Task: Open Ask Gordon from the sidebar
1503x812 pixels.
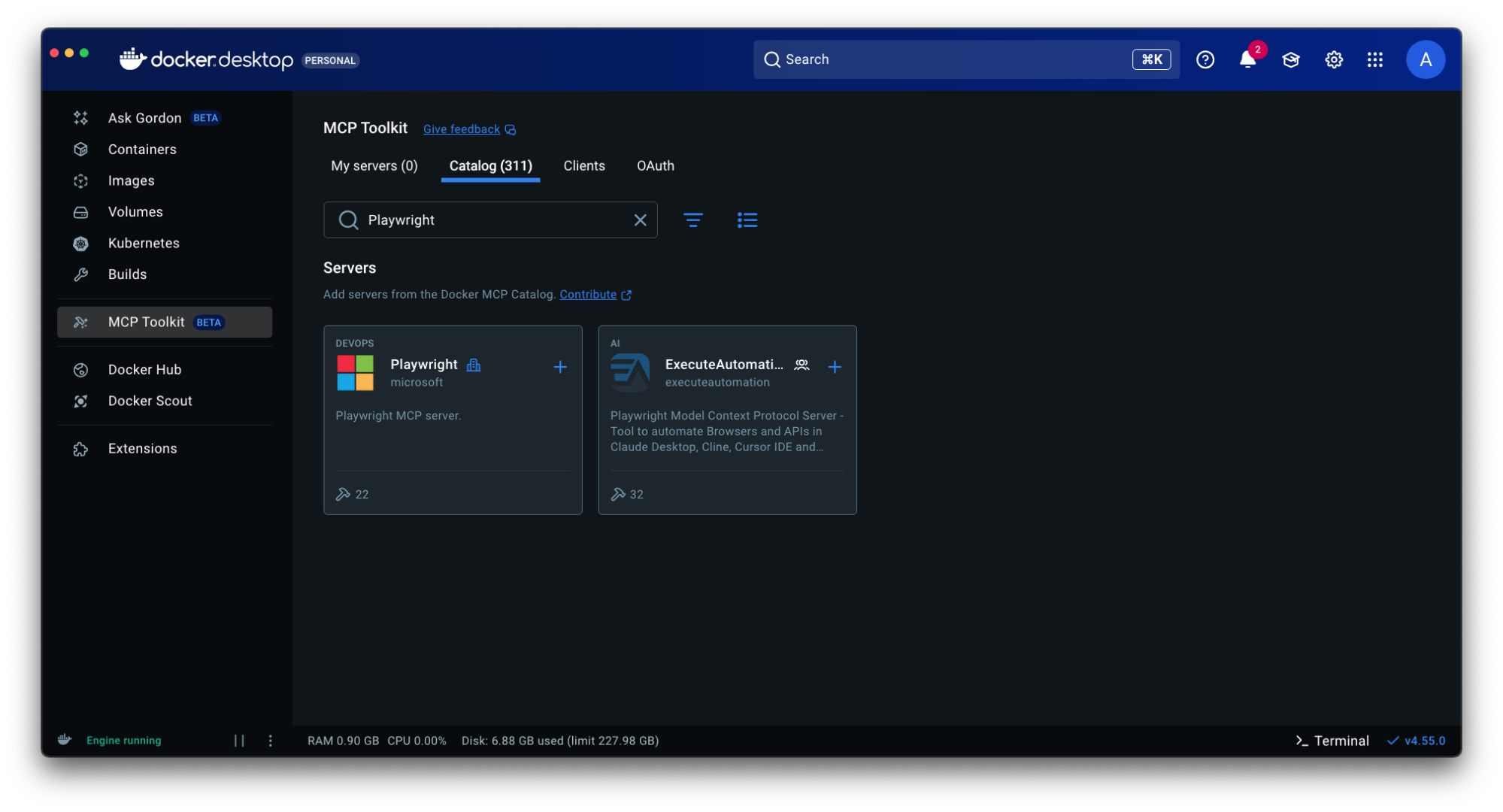Action: click(144, 117)
